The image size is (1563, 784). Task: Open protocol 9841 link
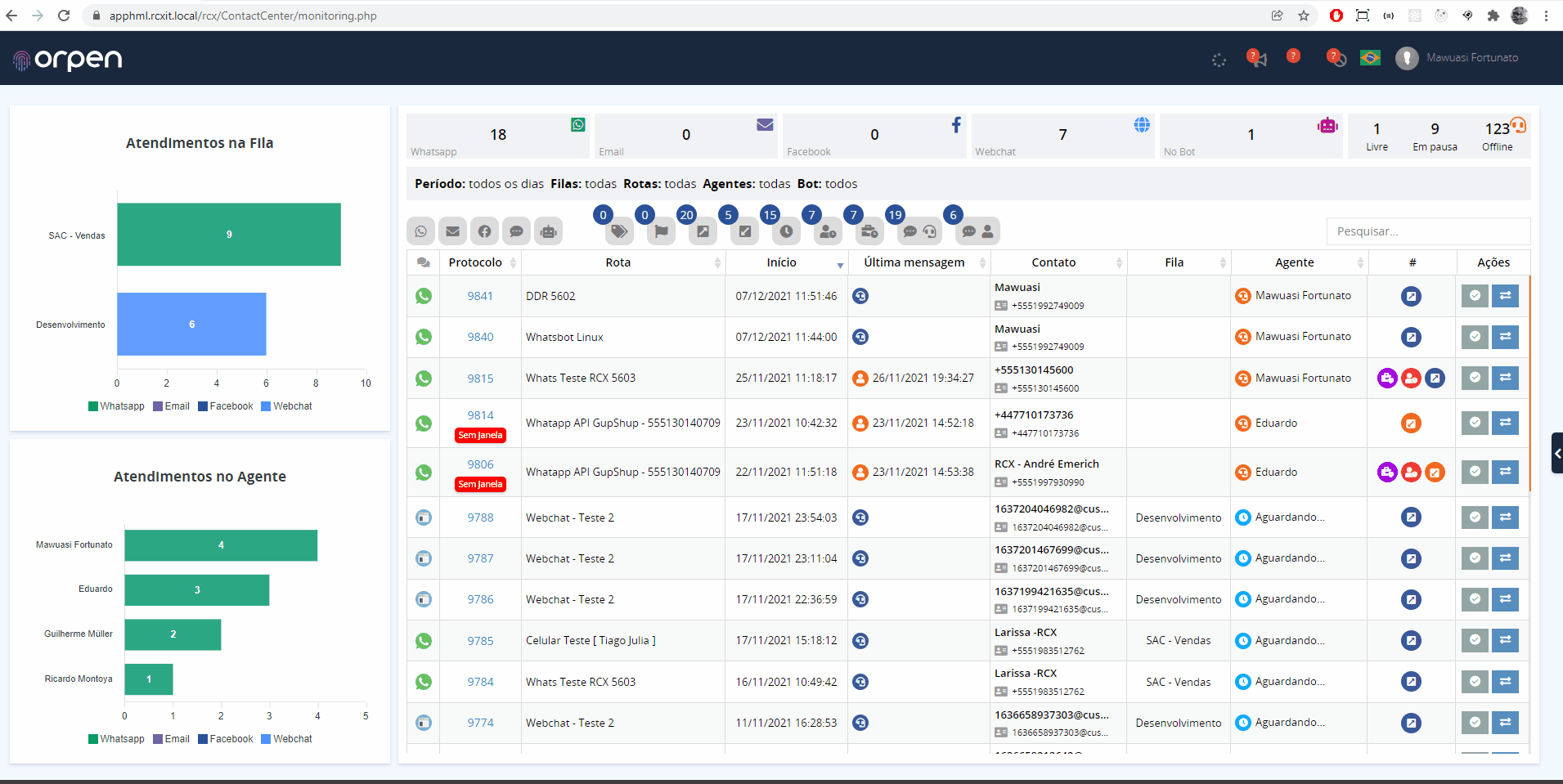point(480,296)
